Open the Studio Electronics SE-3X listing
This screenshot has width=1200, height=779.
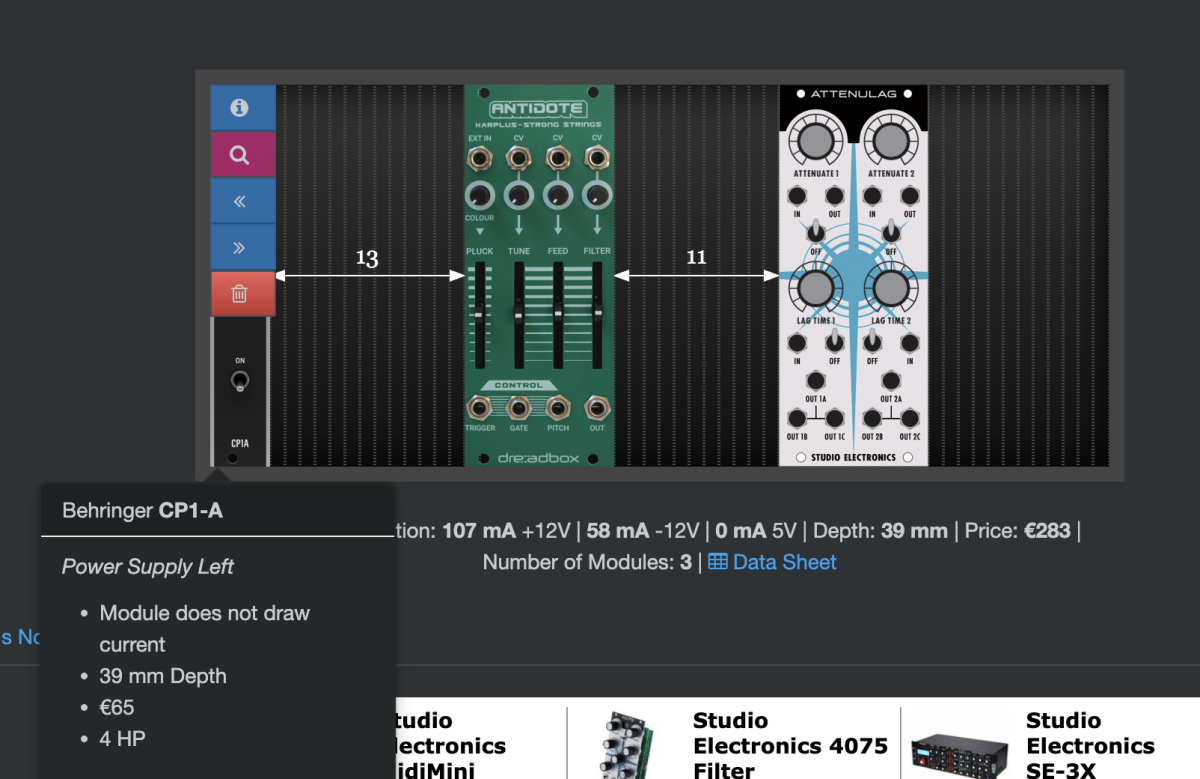pyautogui.click(x=1090, y=745)
